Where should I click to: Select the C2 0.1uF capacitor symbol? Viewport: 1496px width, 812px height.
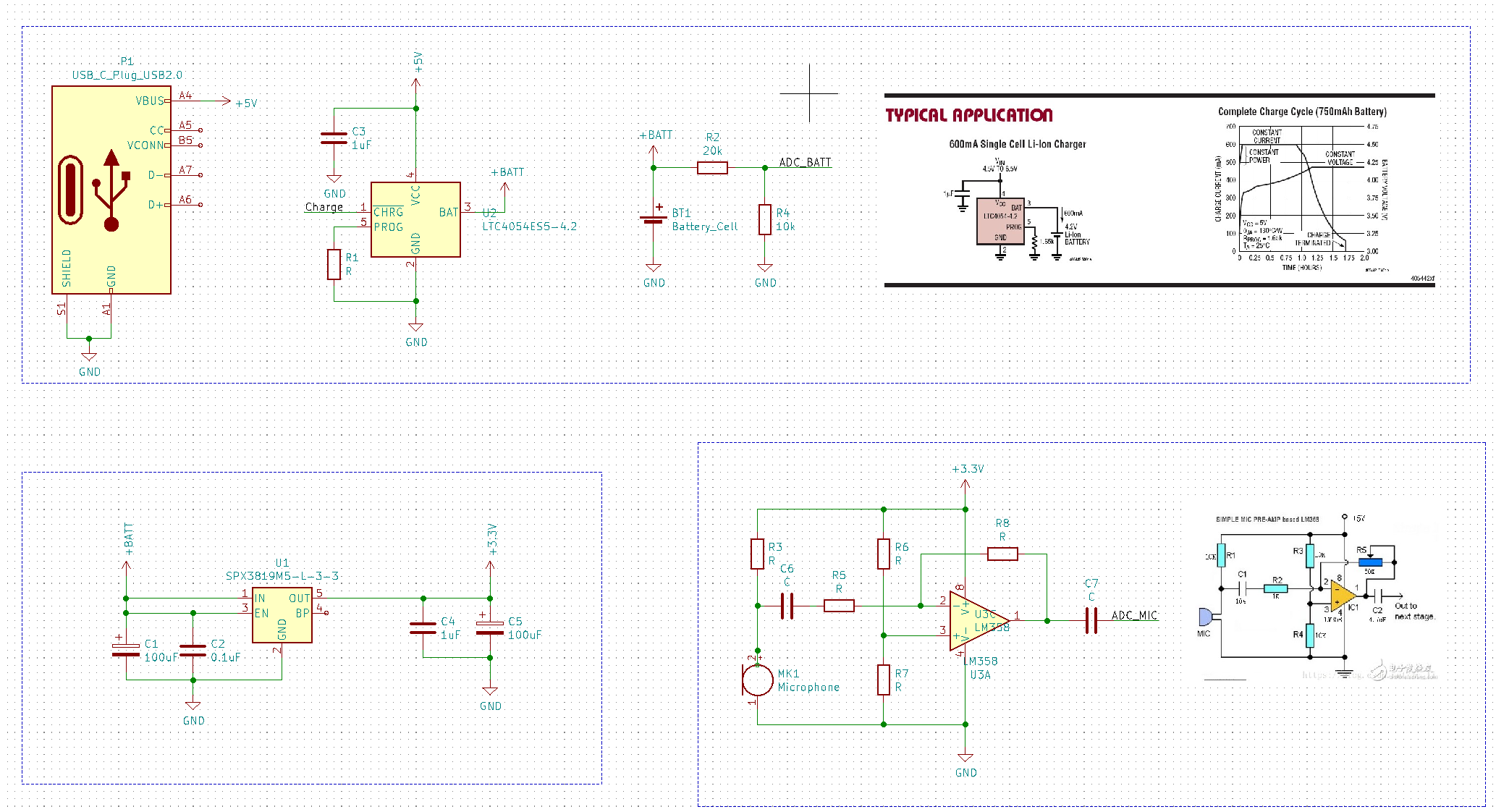(193, 650)
